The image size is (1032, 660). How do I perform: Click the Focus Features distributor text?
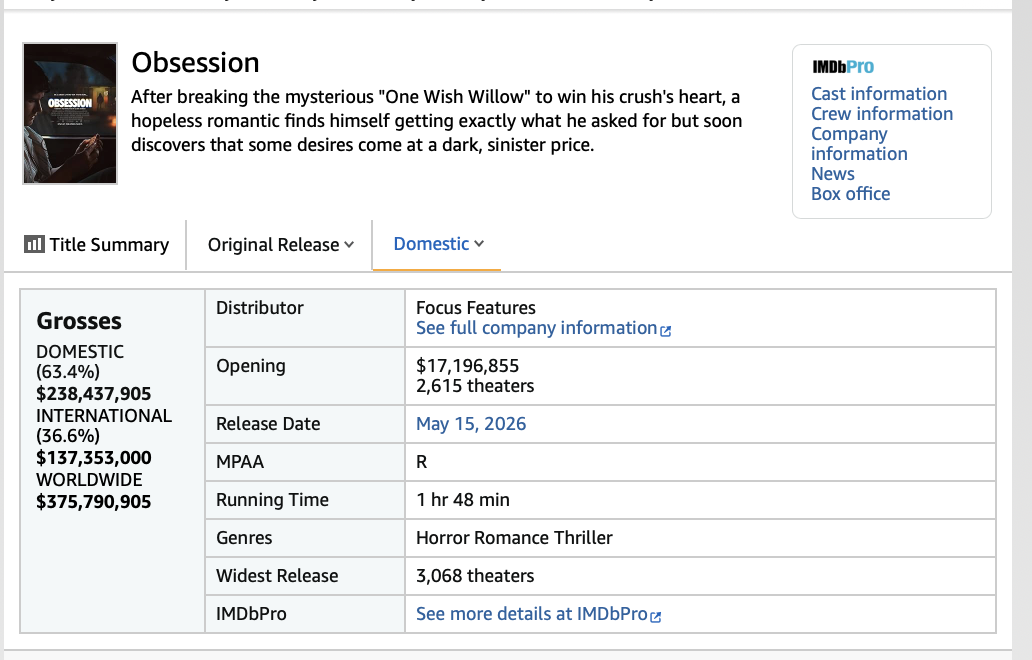[x=476, y=308]
